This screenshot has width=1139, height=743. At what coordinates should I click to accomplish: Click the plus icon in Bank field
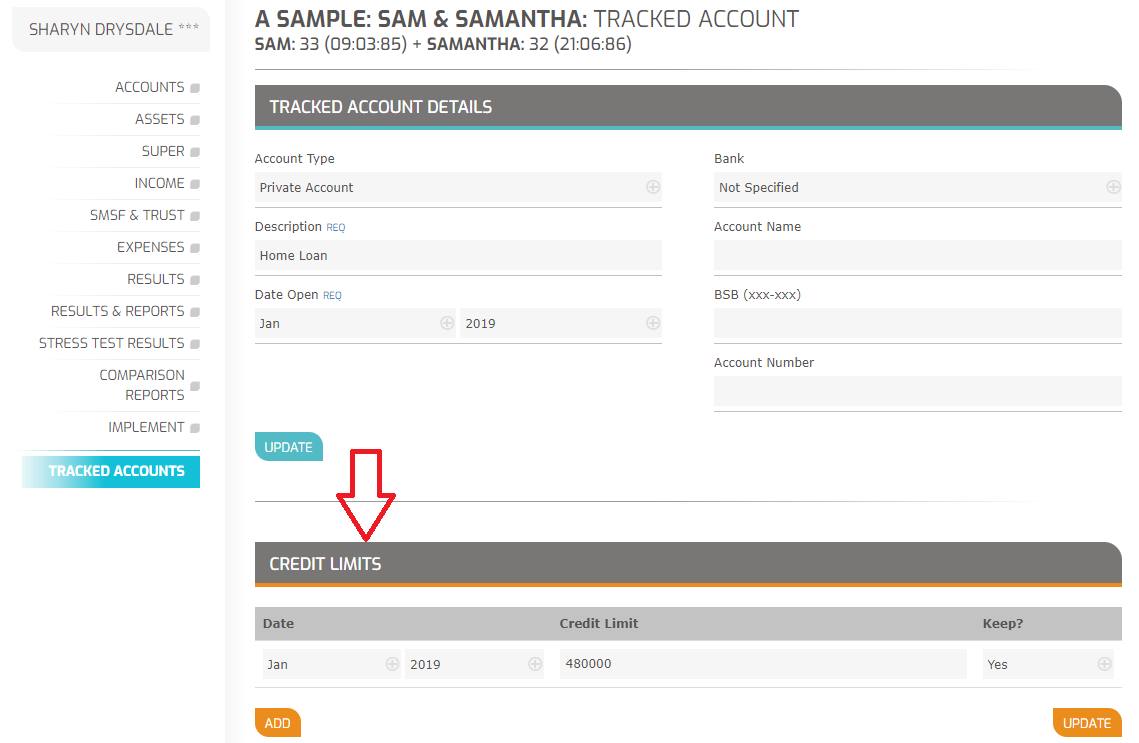1113,187
